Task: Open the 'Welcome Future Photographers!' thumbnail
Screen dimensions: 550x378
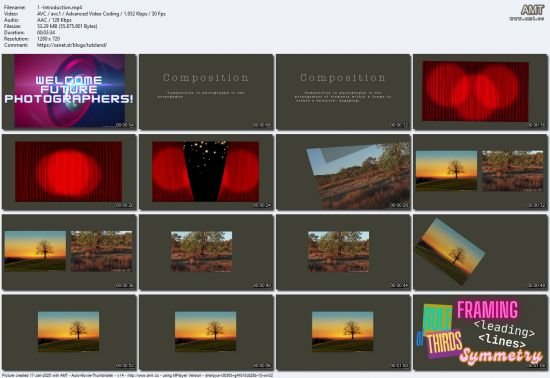Action: pos(69,92)
